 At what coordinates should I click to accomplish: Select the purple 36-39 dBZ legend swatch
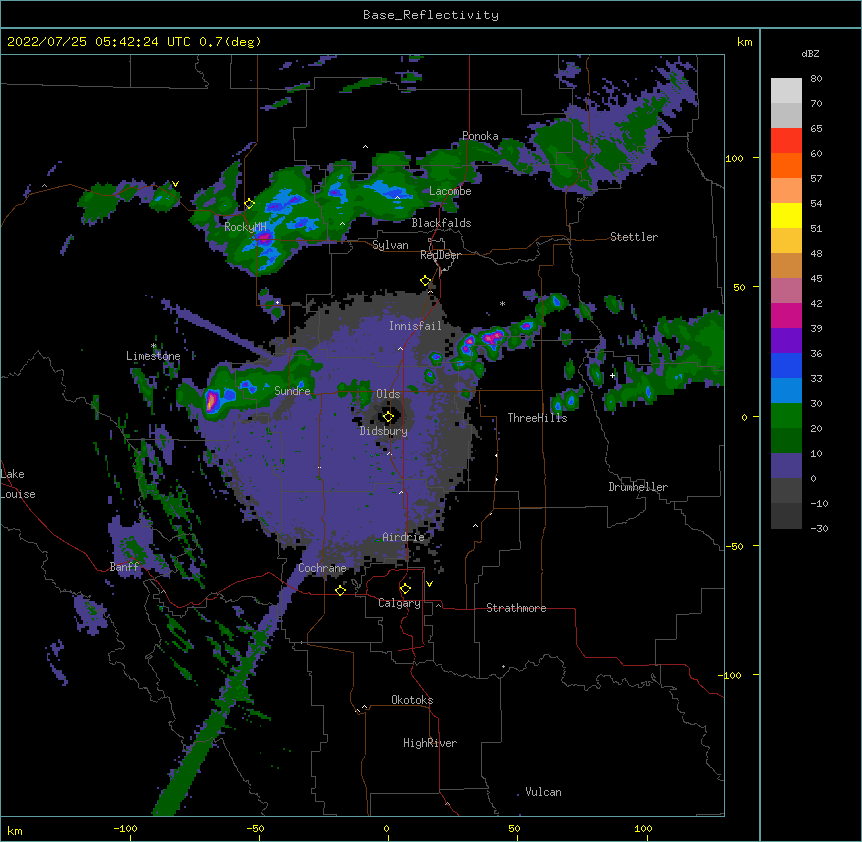[786, 341]
